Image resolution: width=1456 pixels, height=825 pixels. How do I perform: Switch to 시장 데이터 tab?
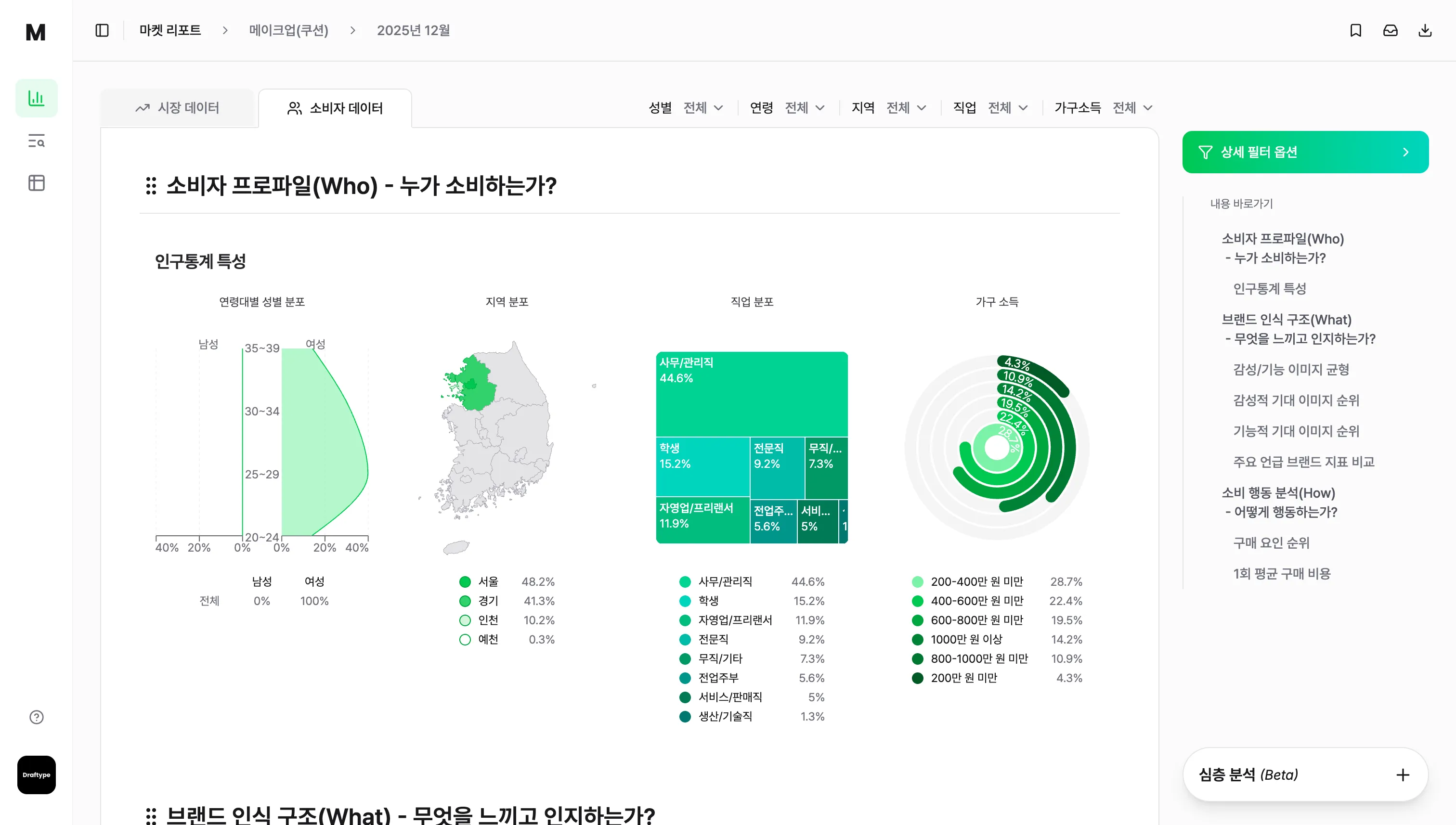point(177,108)
